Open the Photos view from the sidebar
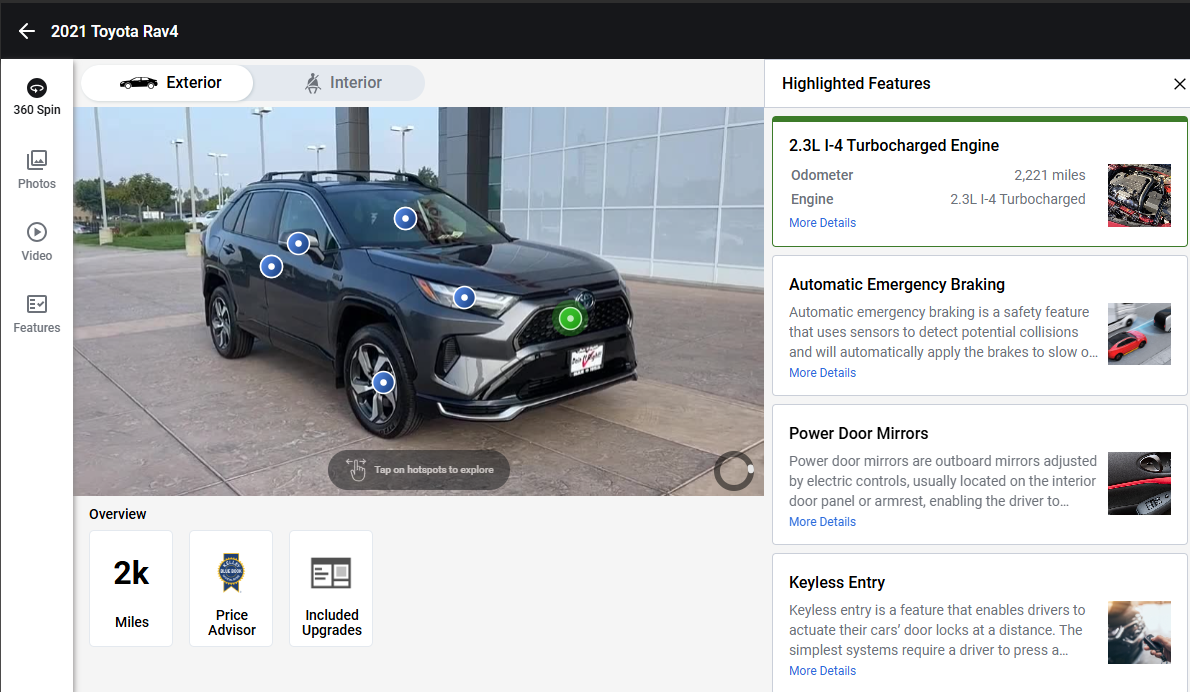1190x692 pixels. (36, 168)
